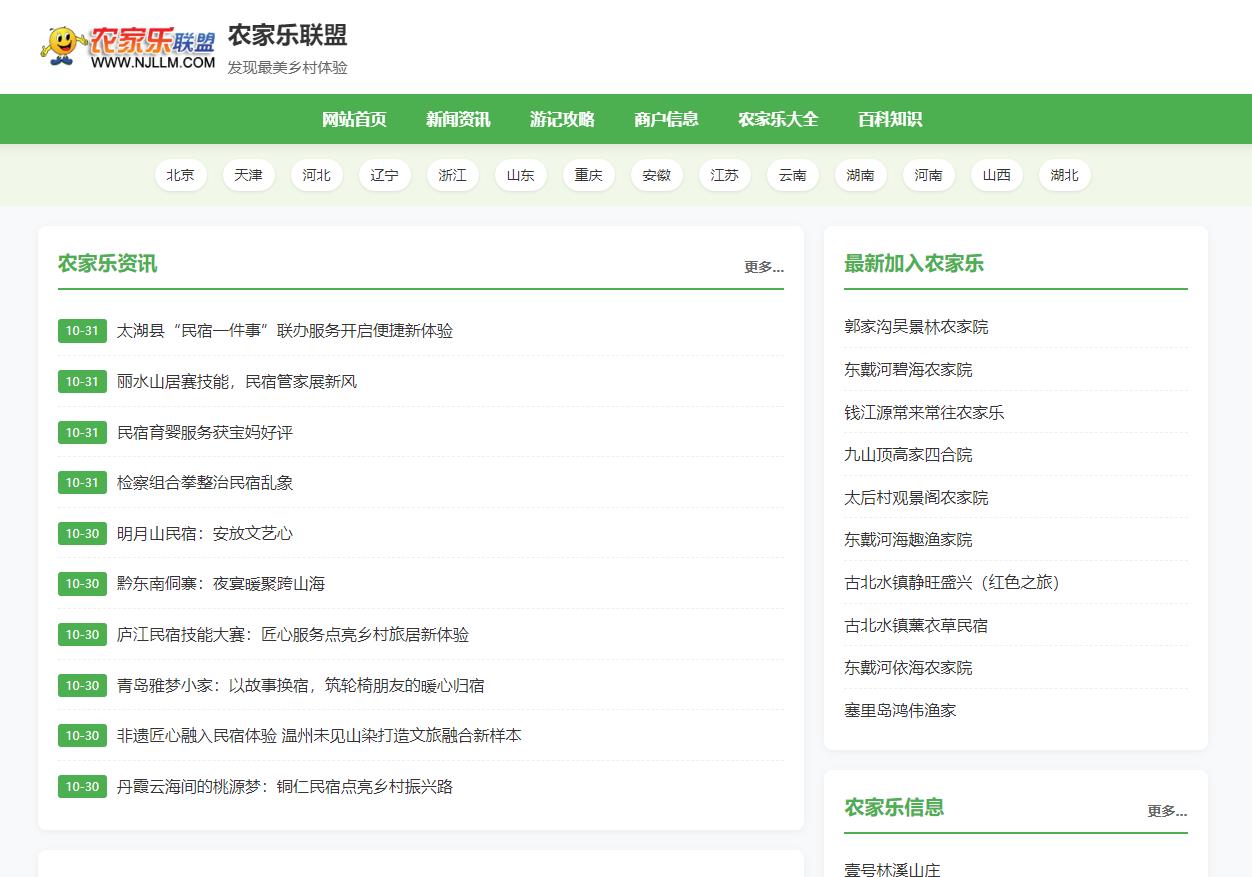Select the 北京 region filter
The width and height of the screenshot is (1252, 877).
(180, 174)
